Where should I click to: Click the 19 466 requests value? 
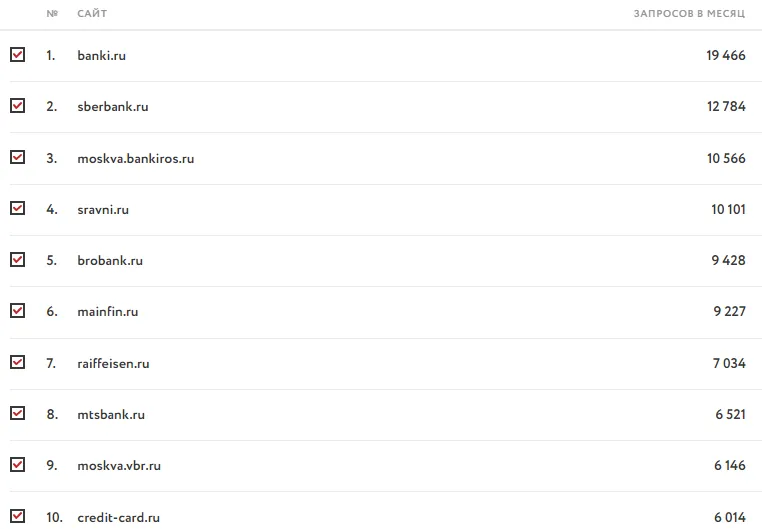click(726, 55)
